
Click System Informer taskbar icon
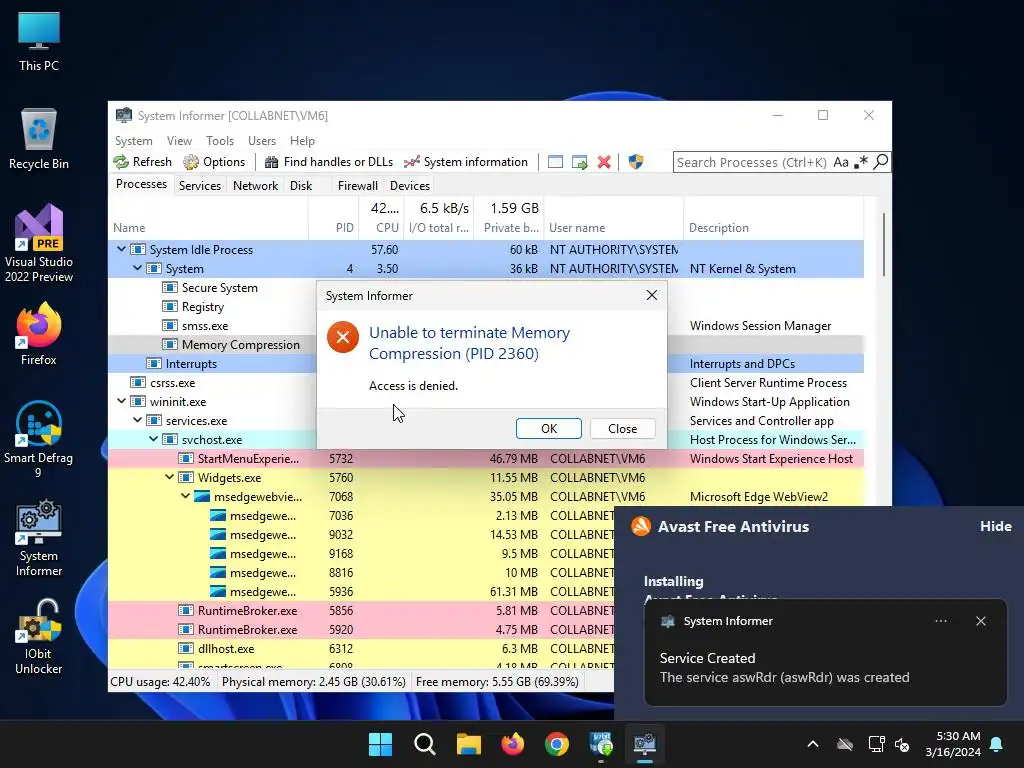645,744
